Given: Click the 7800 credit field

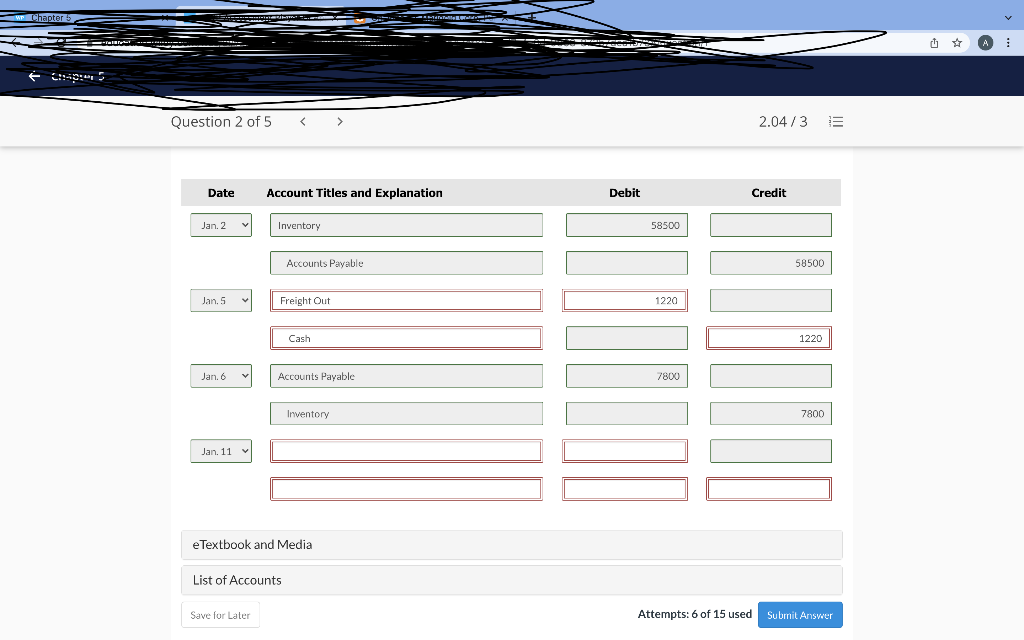Looking at the screenshot, I should tap(771, 413).
